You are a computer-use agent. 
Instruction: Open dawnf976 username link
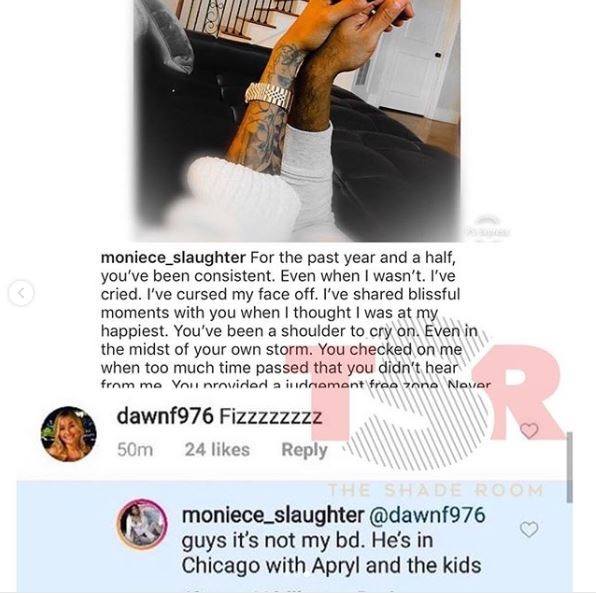click(165, 417)
